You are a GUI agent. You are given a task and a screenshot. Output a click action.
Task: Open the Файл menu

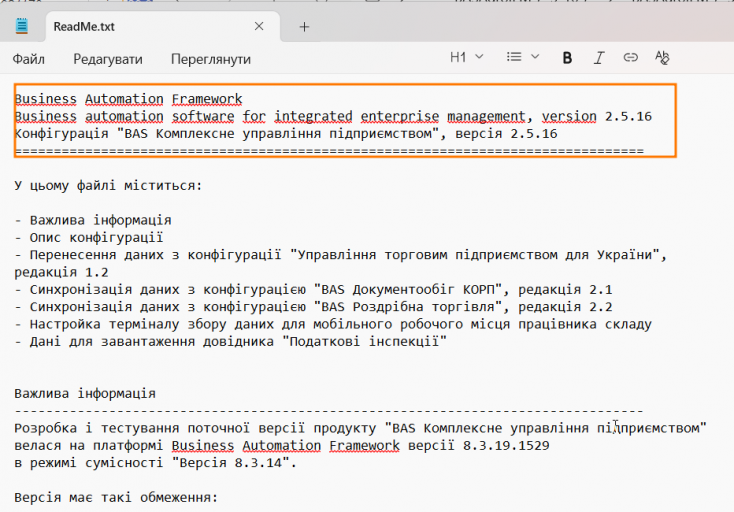(x=29, y=59)
